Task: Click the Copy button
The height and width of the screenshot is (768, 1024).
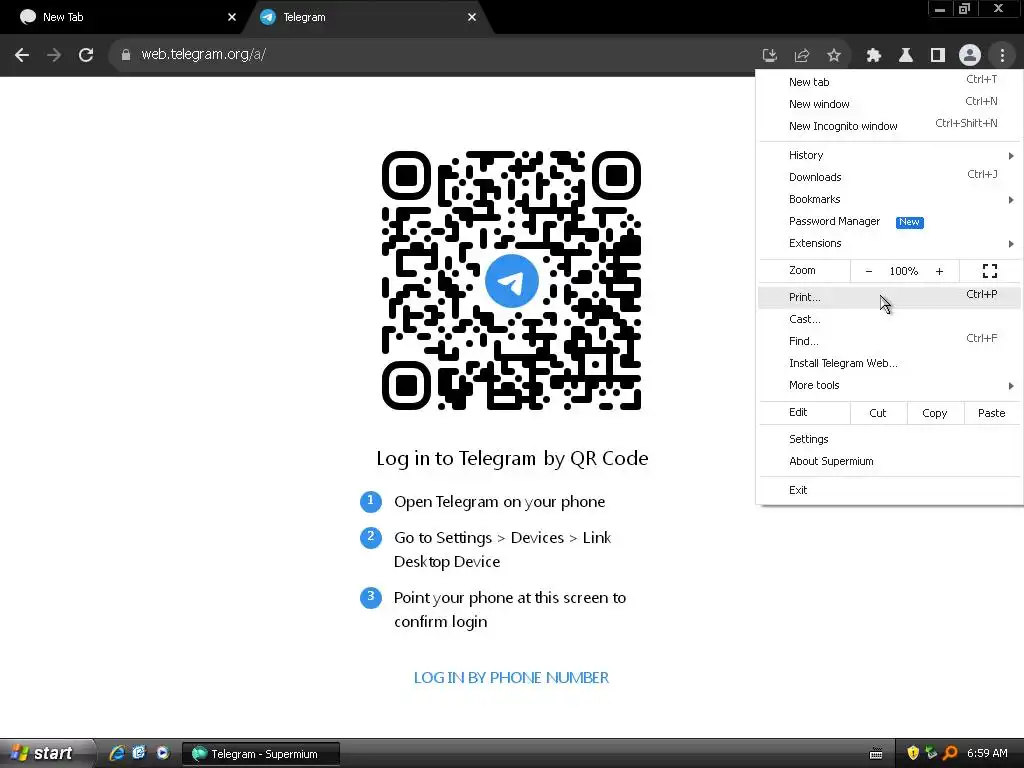Action: (x=935, y=413)
